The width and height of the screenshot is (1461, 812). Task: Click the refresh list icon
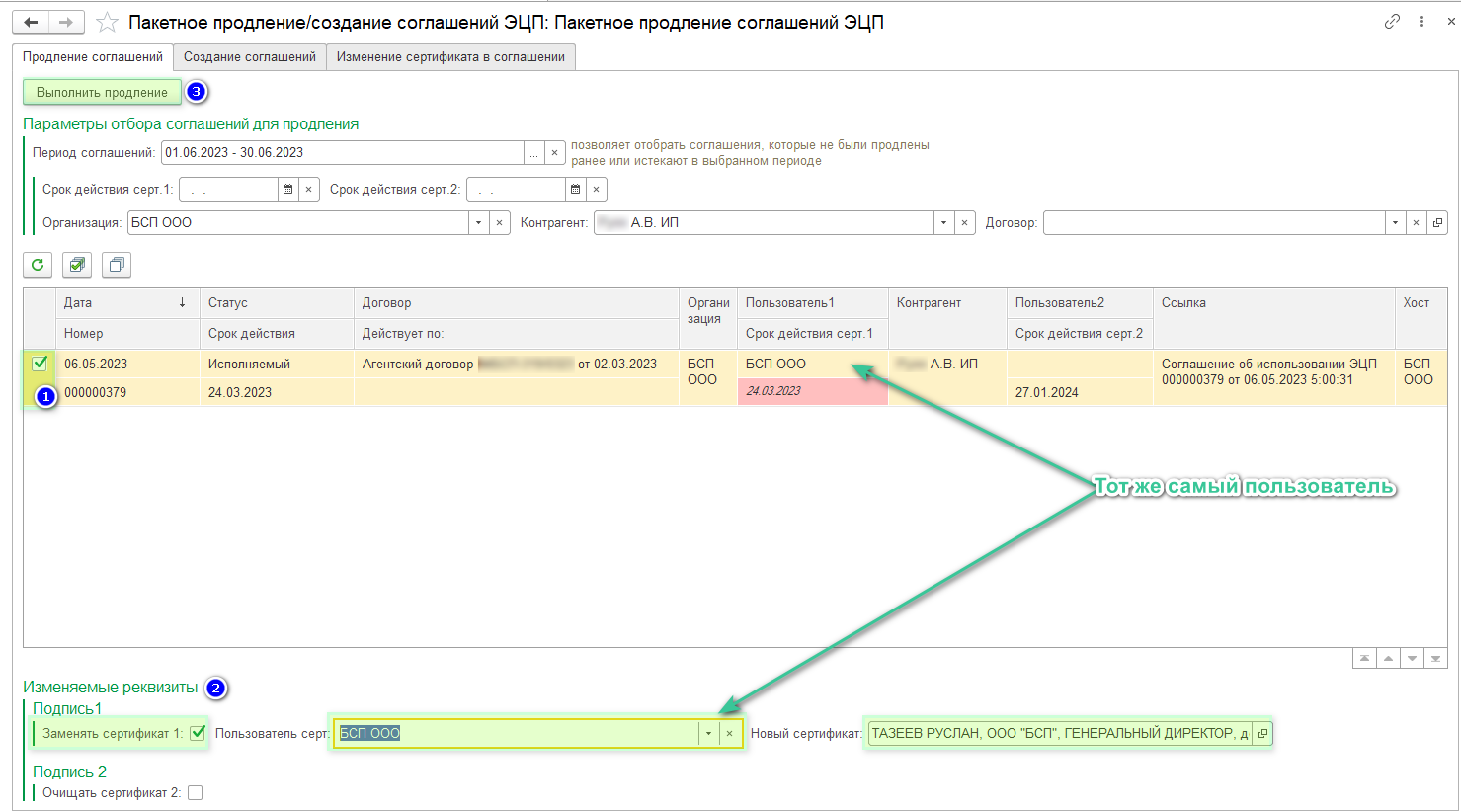pos(38,265)
